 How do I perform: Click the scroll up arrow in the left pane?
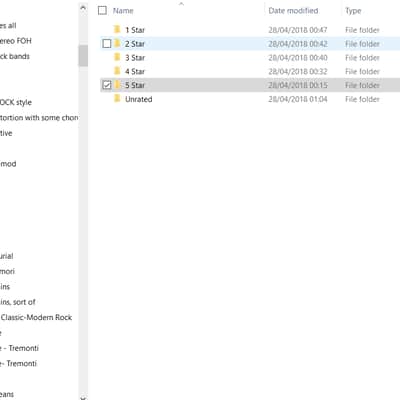point(83,7)
